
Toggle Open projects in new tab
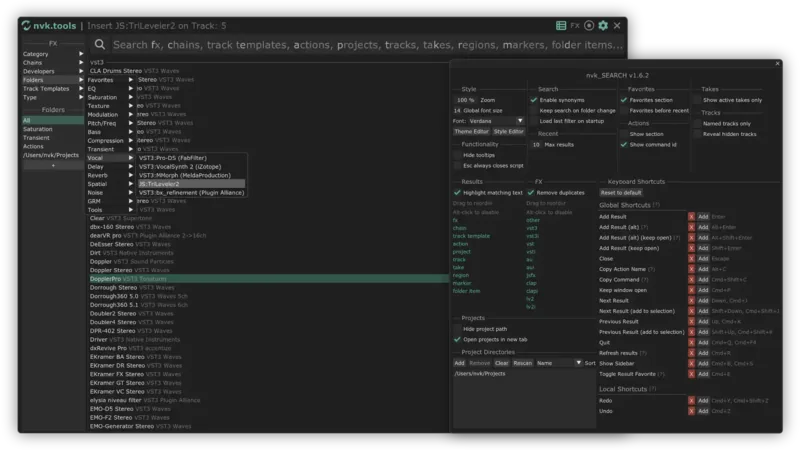pyautogui.click(x=457, y=339)
